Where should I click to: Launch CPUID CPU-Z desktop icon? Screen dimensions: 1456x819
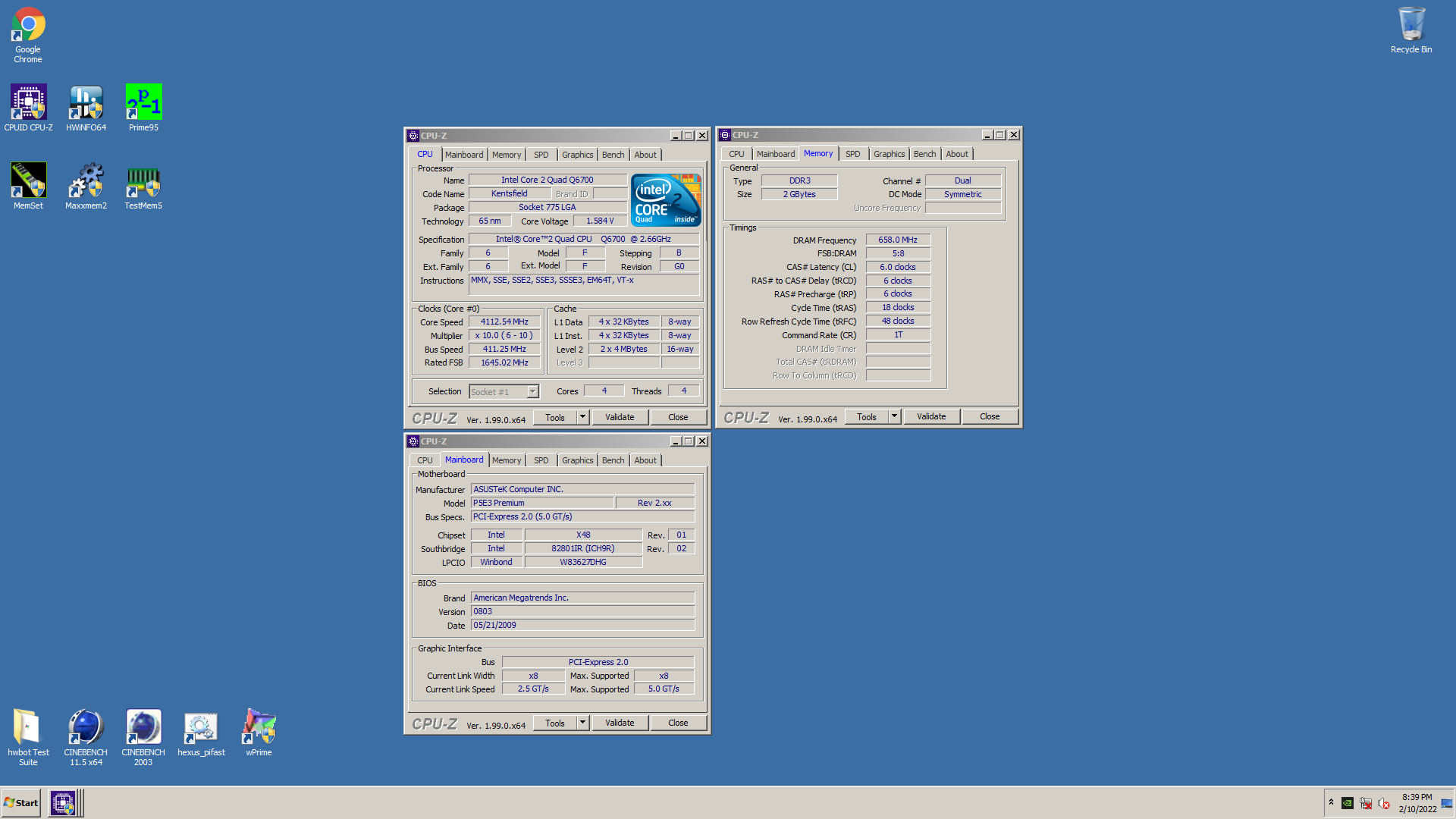coord(28,108)
